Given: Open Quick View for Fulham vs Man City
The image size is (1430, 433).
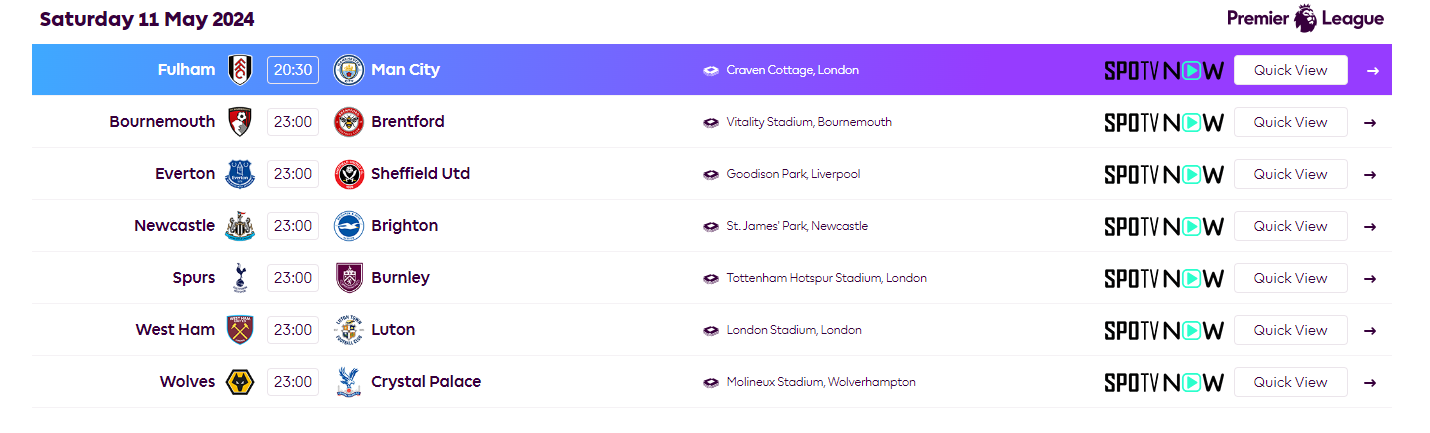Looking at the screenshot, I should point(1290,70).
